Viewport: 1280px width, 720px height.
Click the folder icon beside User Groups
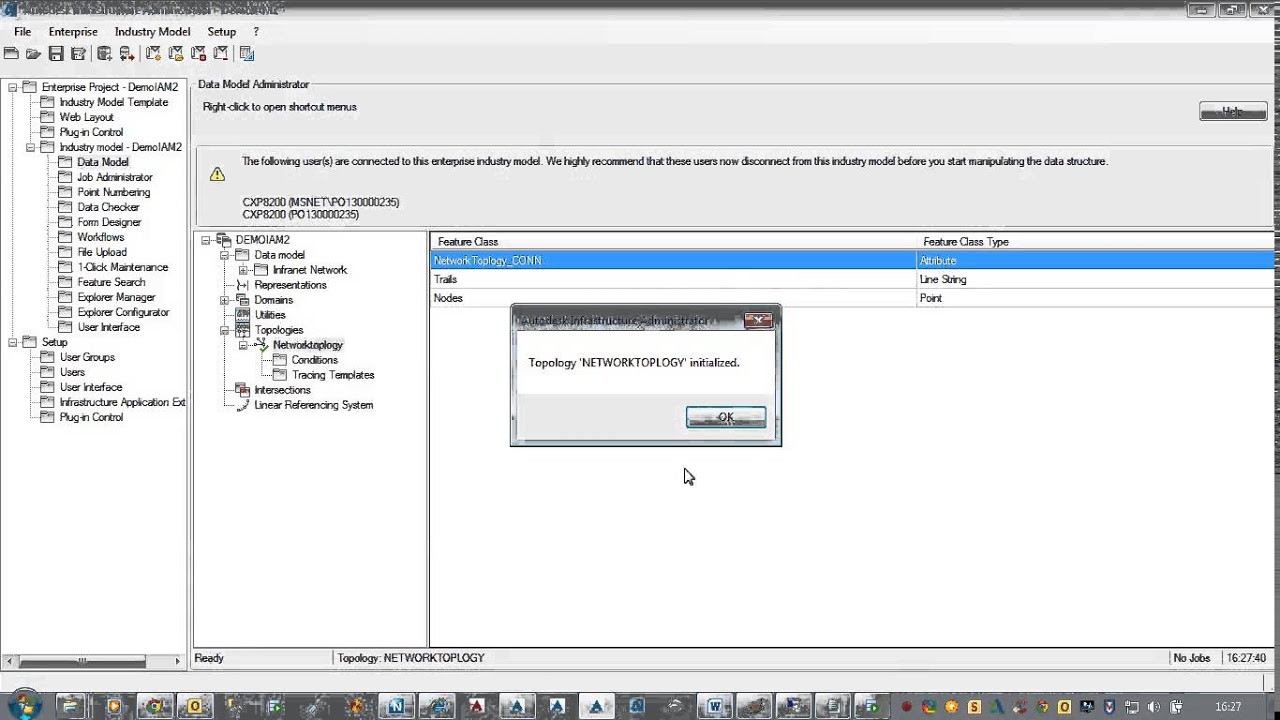tap(47, 357)
